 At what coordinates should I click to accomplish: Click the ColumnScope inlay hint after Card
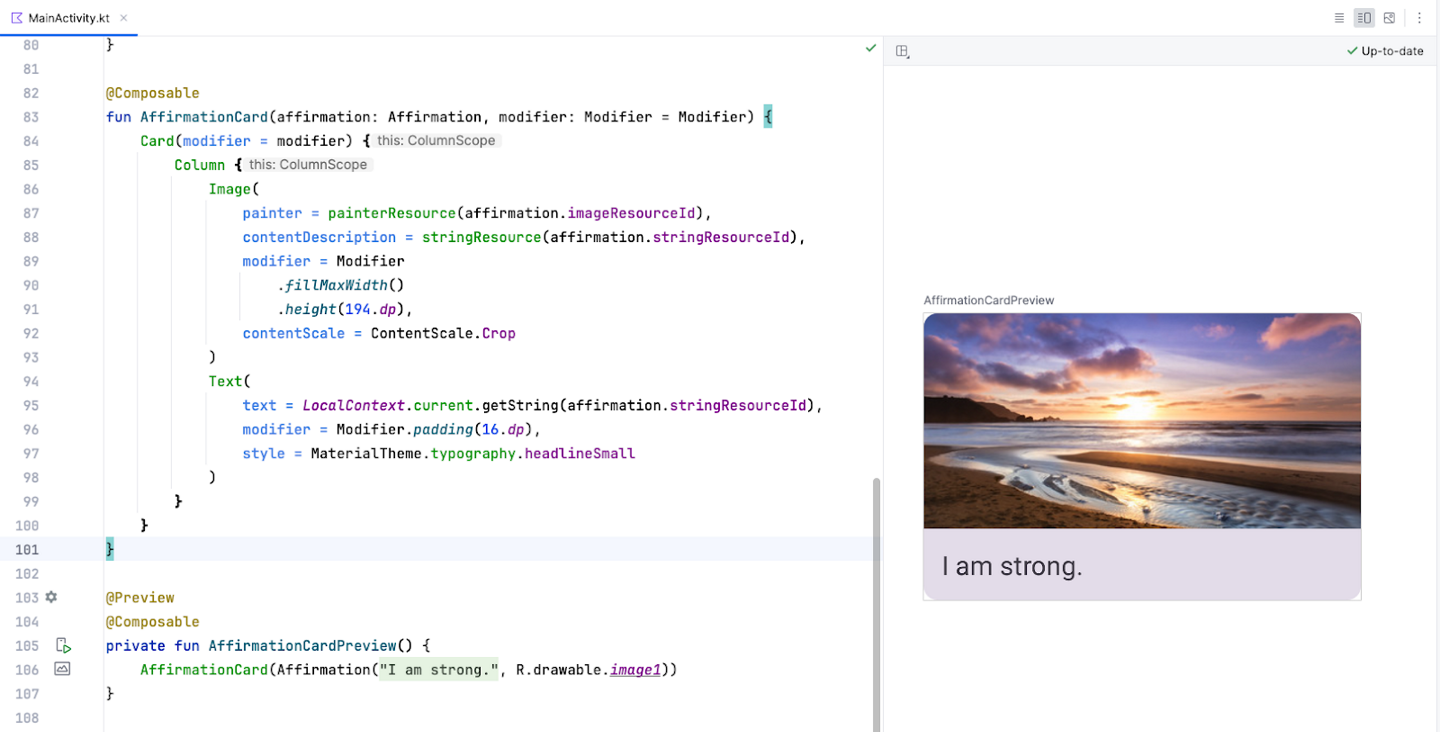pos(436,141)
